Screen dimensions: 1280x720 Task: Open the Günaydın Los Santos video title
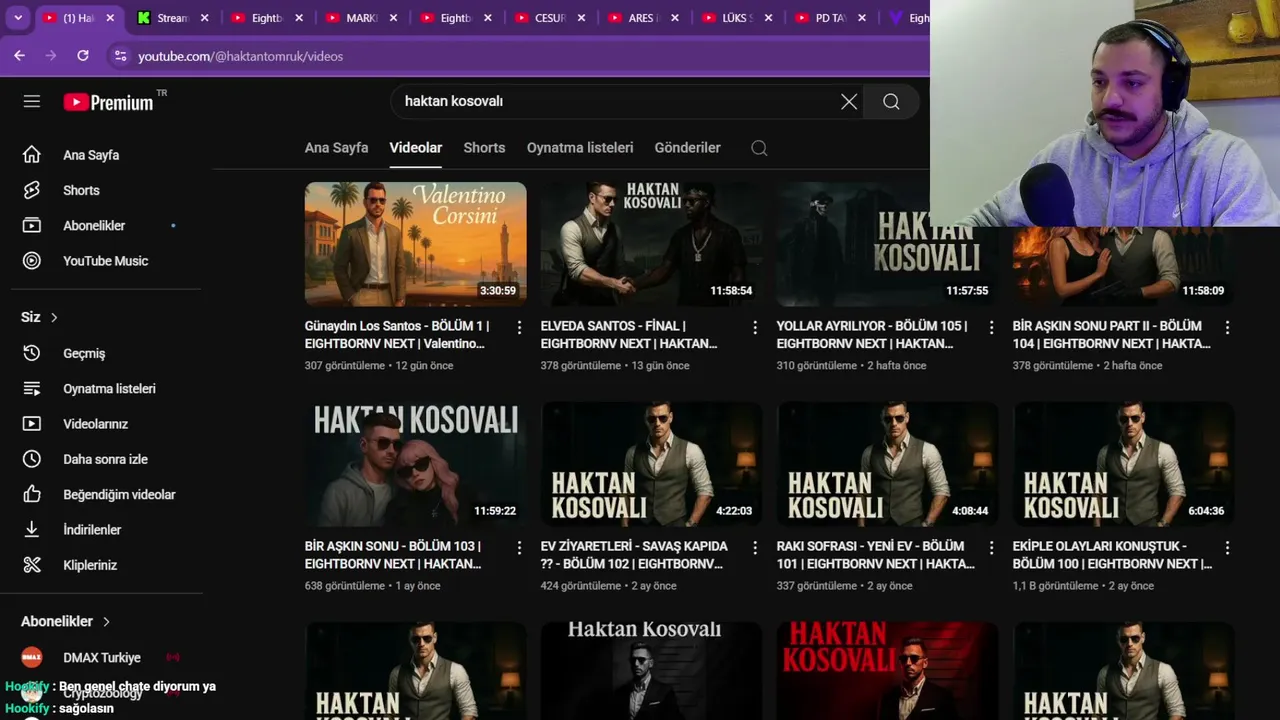(397, 335)
